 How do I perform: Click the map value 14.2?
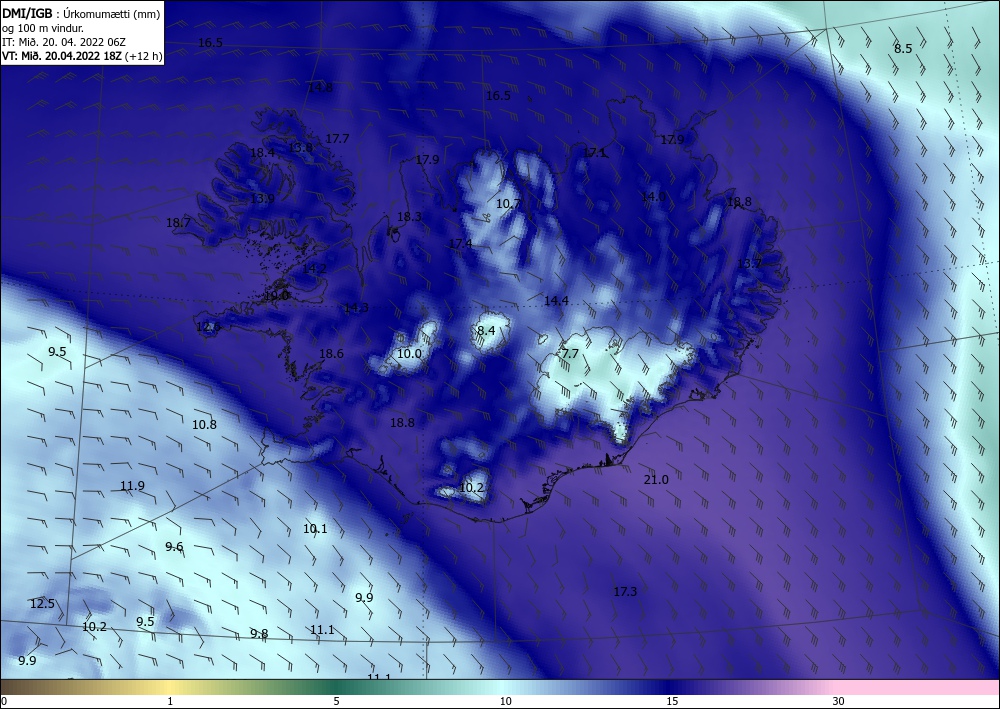[314, 269]
